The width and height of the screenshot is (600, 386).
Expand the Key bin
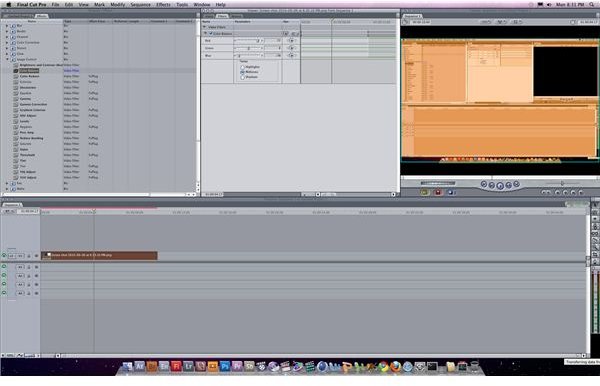click(x=7, y=183)
